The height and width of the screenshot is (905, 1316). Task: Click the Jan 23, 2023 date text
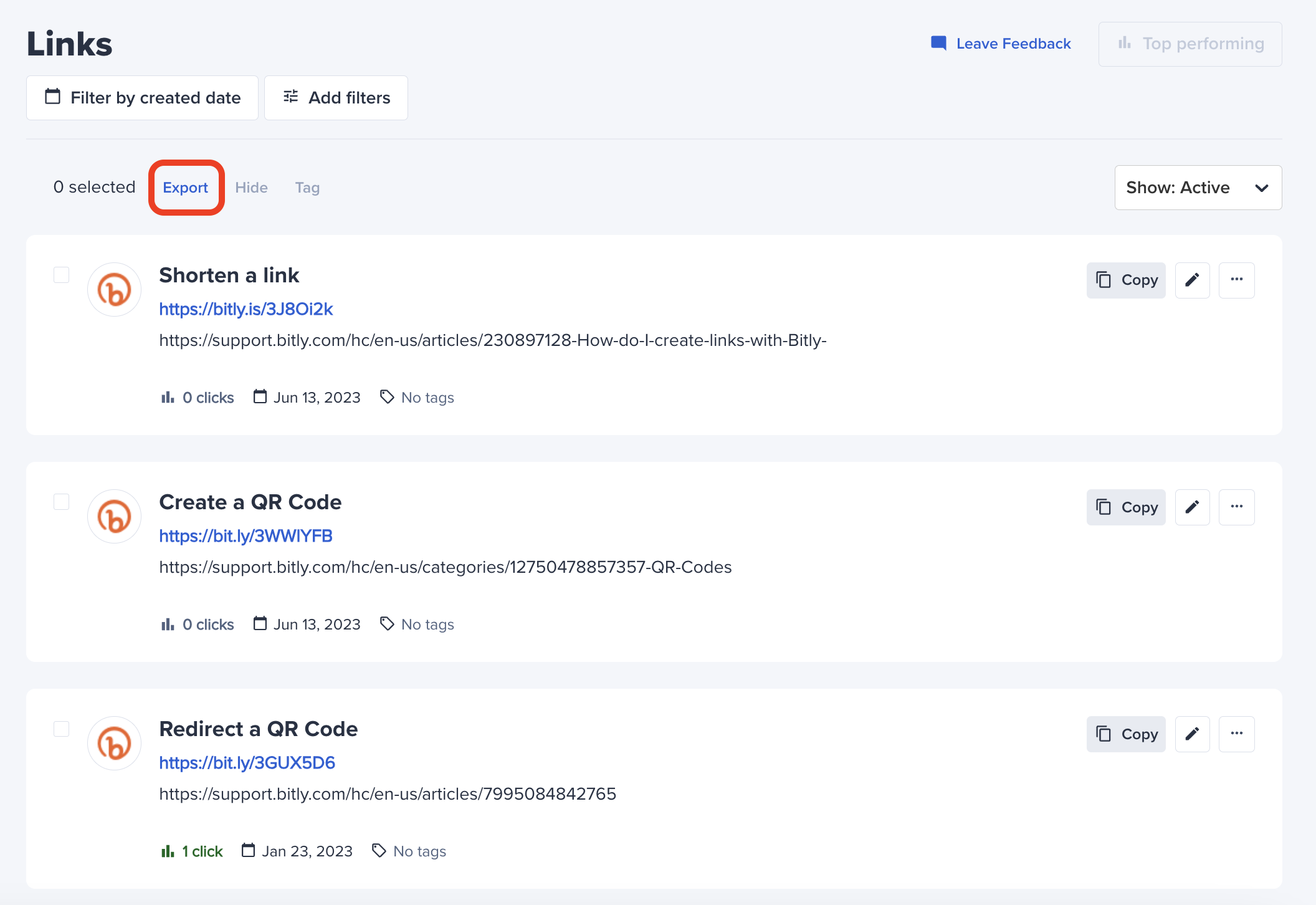pyautogui.click(x=307, y=851)
